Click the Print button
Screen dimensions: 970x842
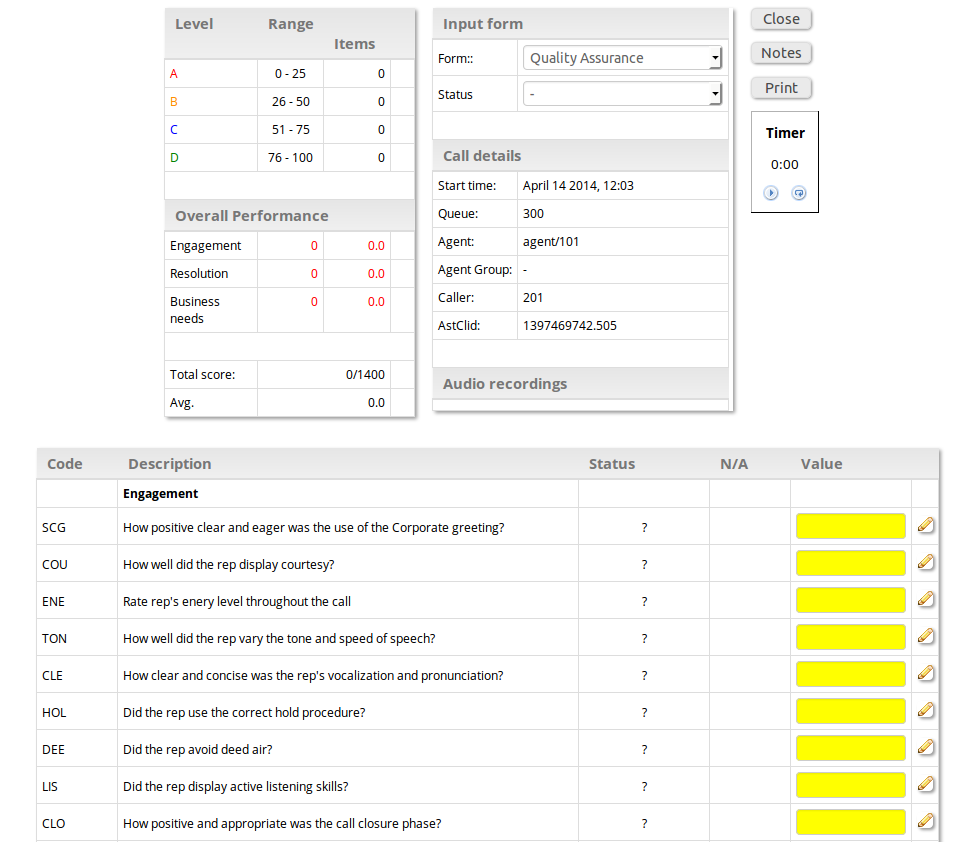click(781, 88)
